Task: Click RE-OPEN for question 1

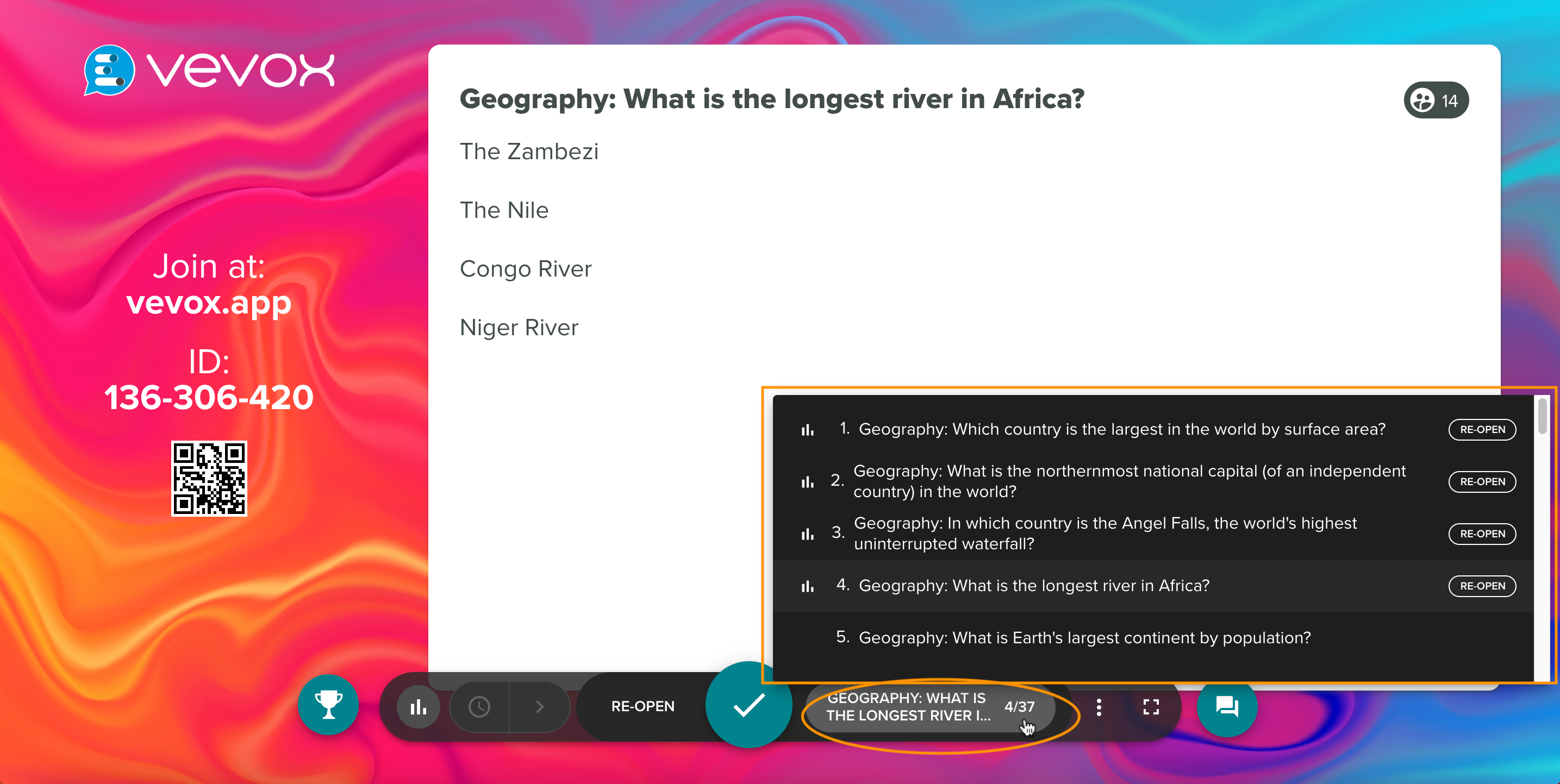Action: (x=1484, y=429)
